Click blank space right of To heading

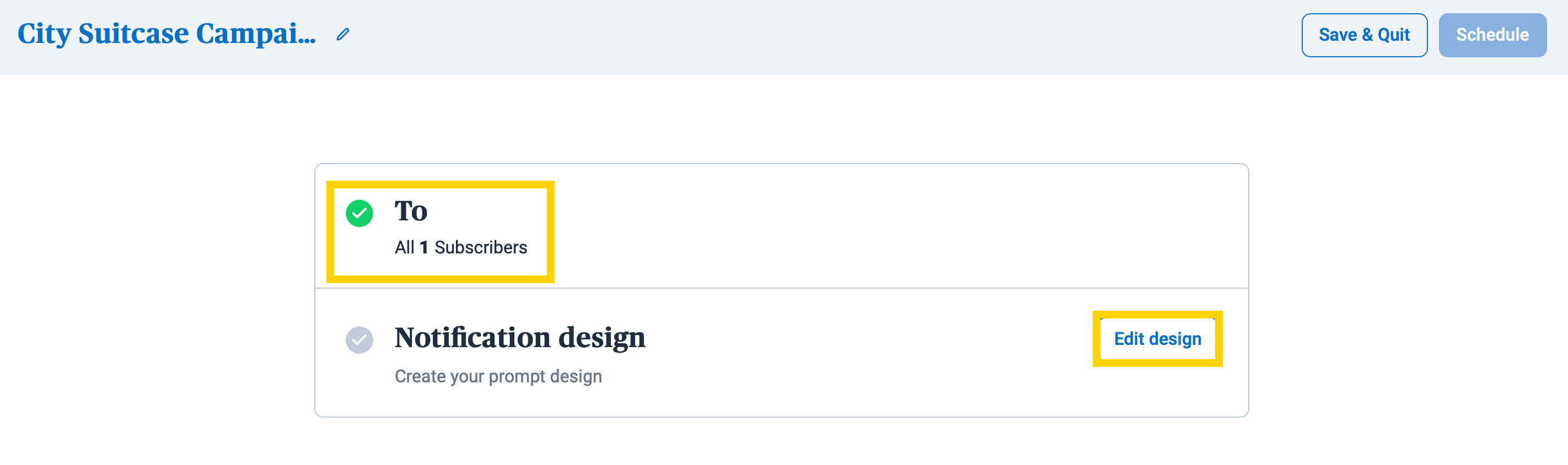click(x=883, y=225)
